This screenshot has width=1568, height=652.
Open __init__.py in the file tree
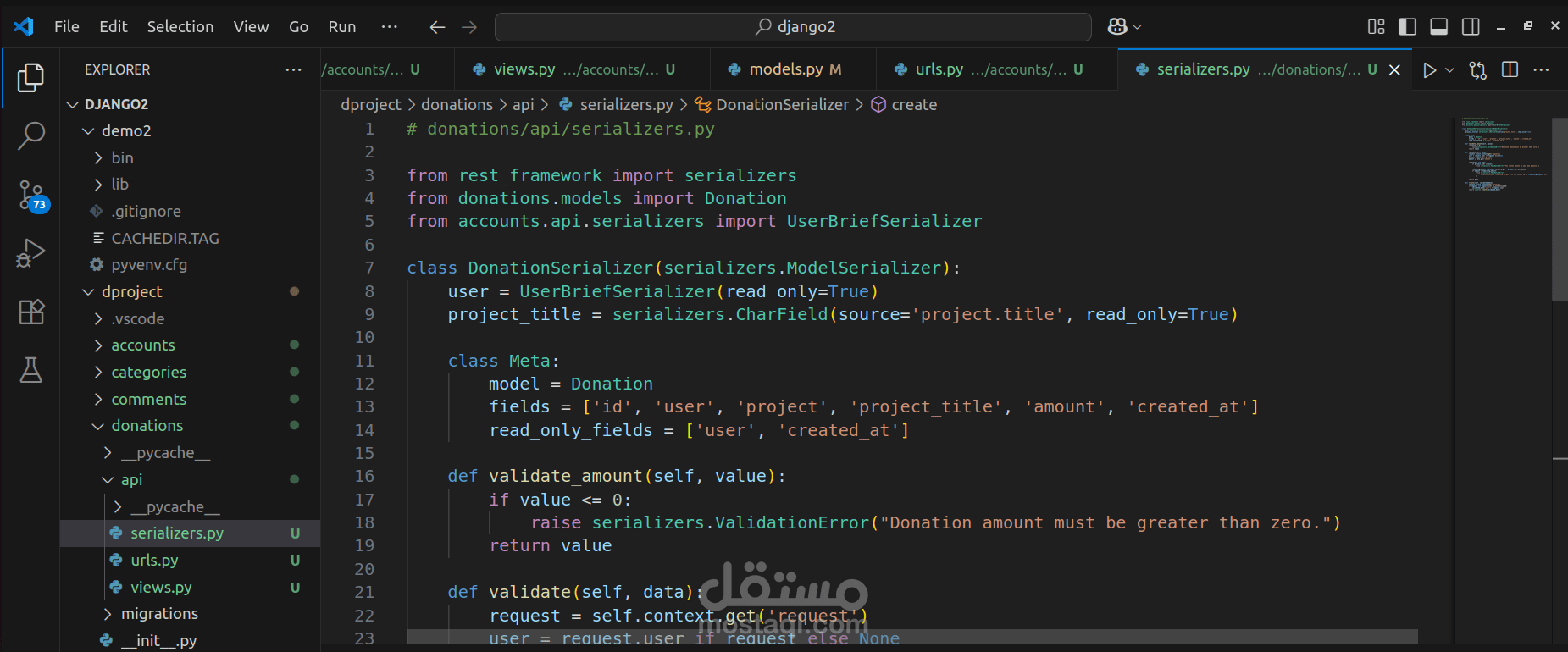(158, 640)
